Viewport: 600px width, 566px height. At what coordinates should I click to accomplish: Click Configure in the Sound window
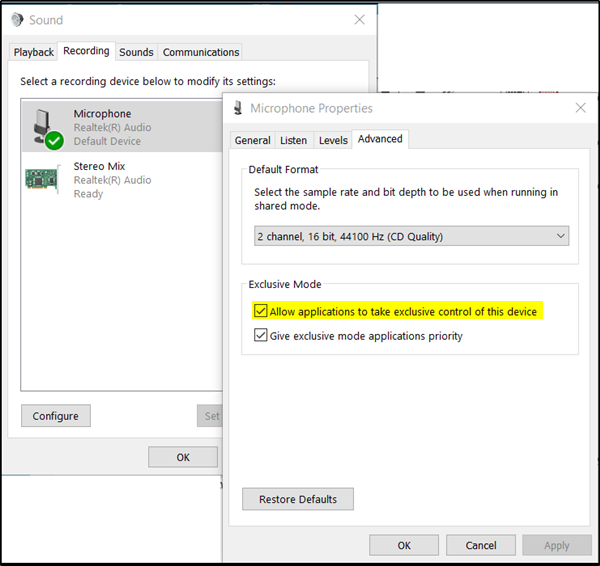56,416
